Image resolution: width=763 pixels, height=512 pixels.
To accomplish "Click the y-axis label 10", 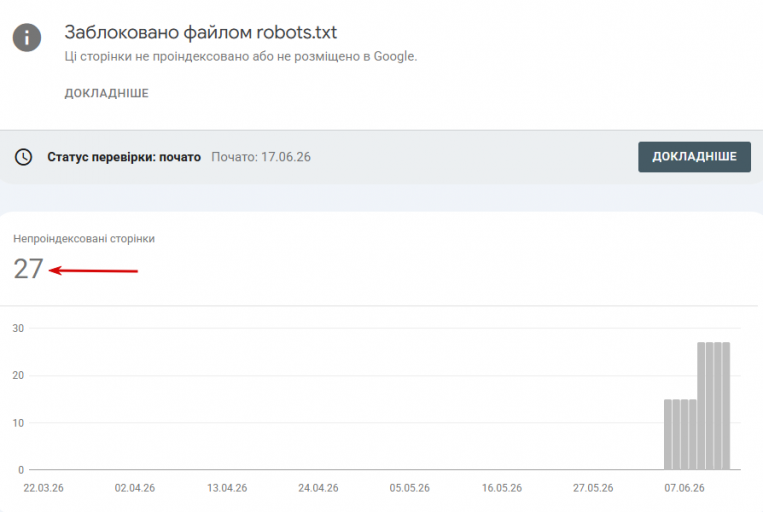I will [x=18, y=423].
